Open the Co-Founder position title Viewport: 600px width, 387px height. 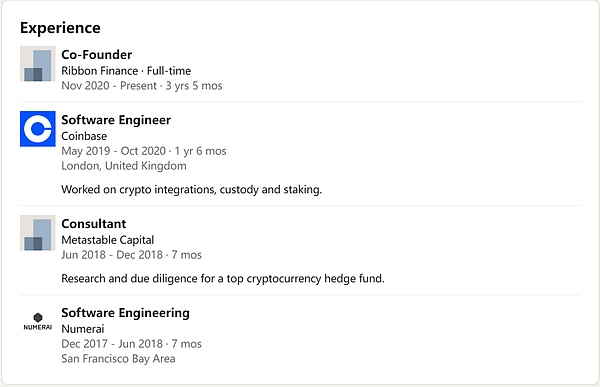click(x=96, y=54)
